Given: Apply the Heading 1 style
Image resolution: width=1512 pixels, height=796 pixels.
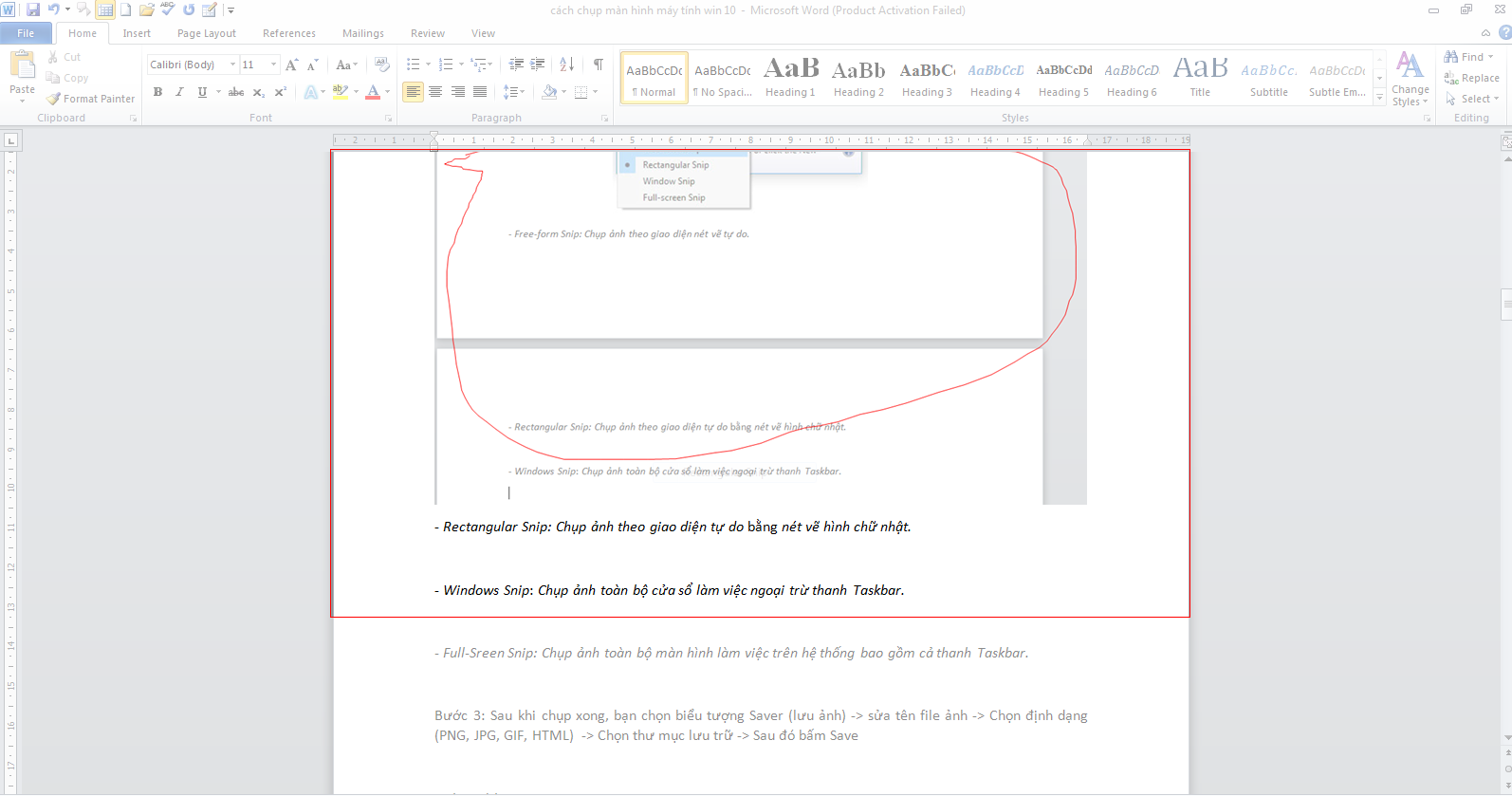Looking at the screenshot, I should pos(790,78).
